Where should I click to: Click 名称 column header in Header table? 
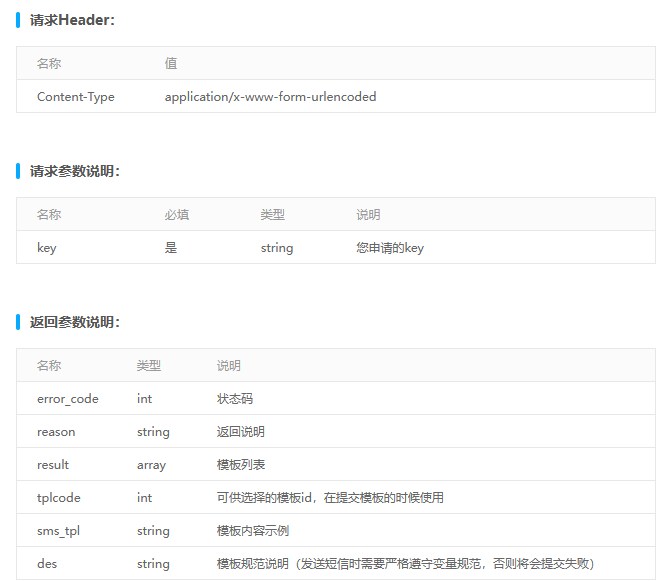pos(49,63)
